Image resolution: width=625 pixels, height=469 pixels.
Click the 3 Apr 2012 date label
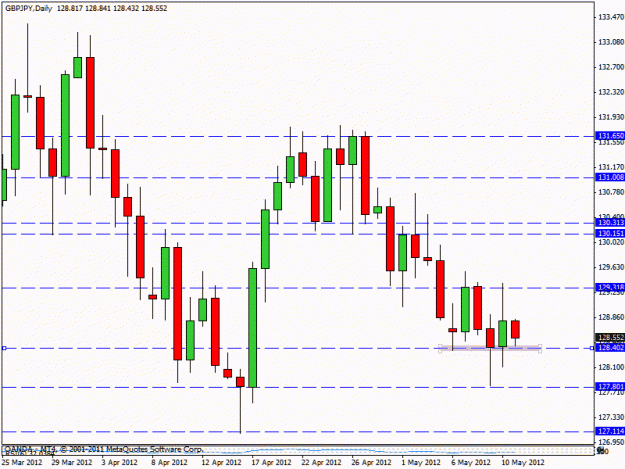120,462
